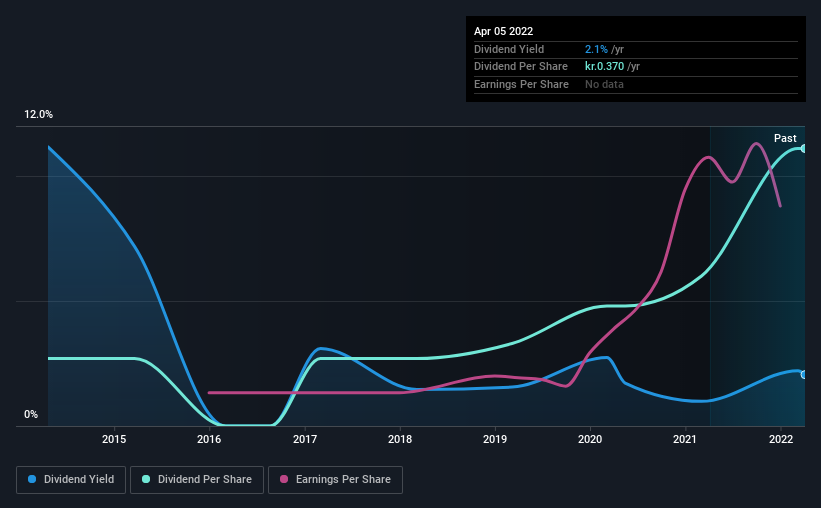The image size is (821, 508).
Task: Select the blue end-point marker on the Dividend Yield line
Action: tap(804, 374)
